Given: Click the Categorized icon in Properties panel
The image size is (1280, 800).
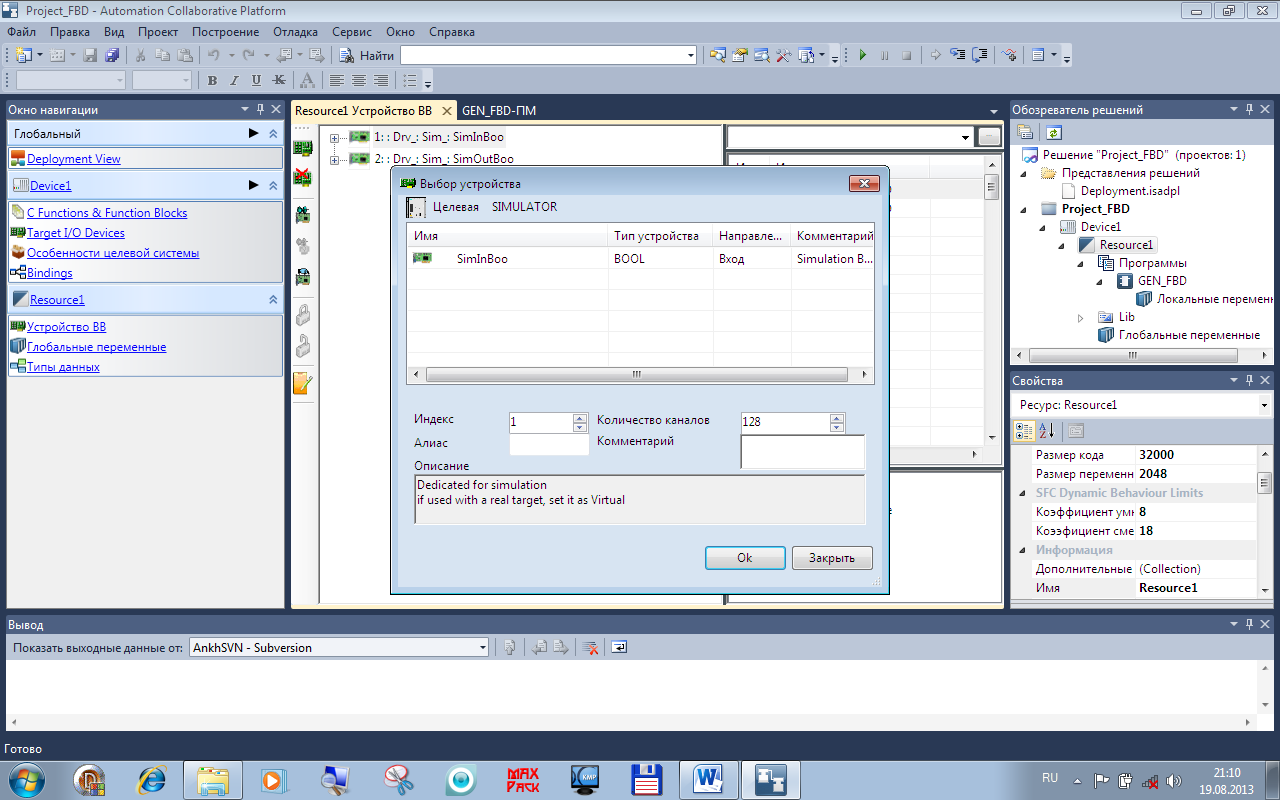Looking at the screenshot, I should coord(1024,431).
